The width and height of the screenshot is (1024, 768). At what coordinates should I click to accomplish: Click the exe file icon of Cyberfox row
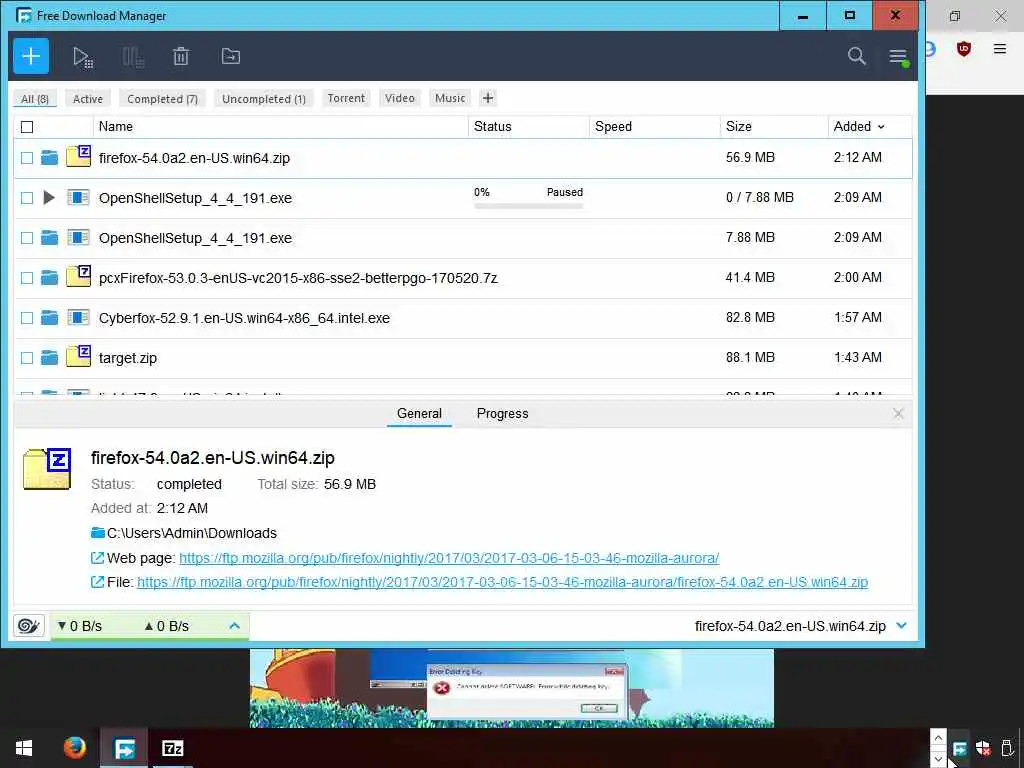pyautogui.click(x=78, y=317)
